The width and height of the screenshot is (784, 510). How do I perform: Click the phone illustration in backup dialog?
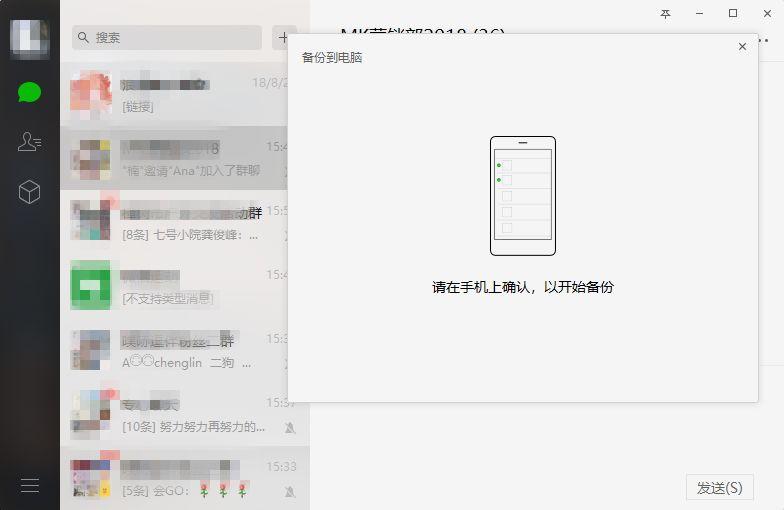[522, 196]
